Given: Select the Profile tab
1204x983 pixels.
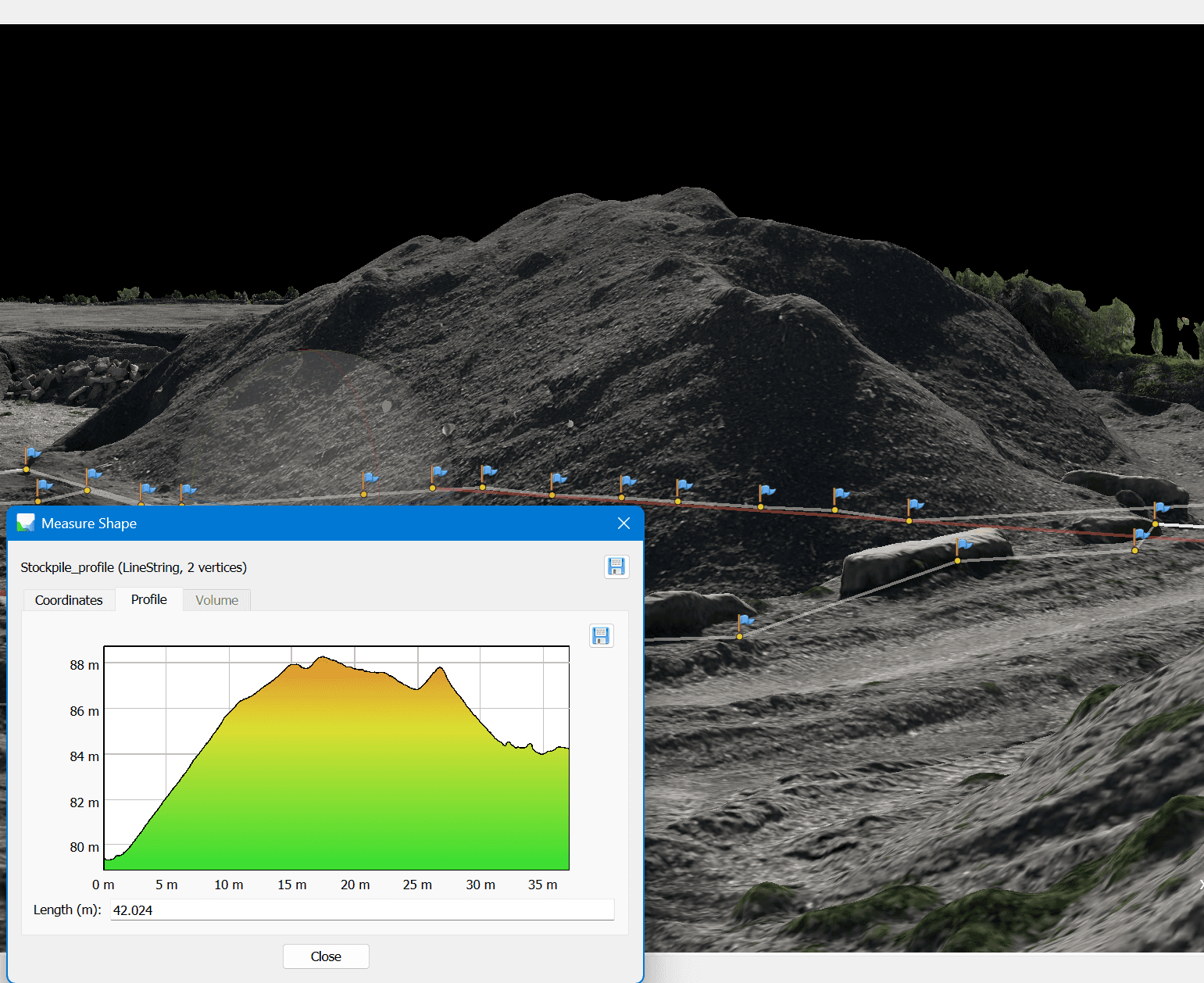Looking at the screenshot, I should tap(148, 599).
